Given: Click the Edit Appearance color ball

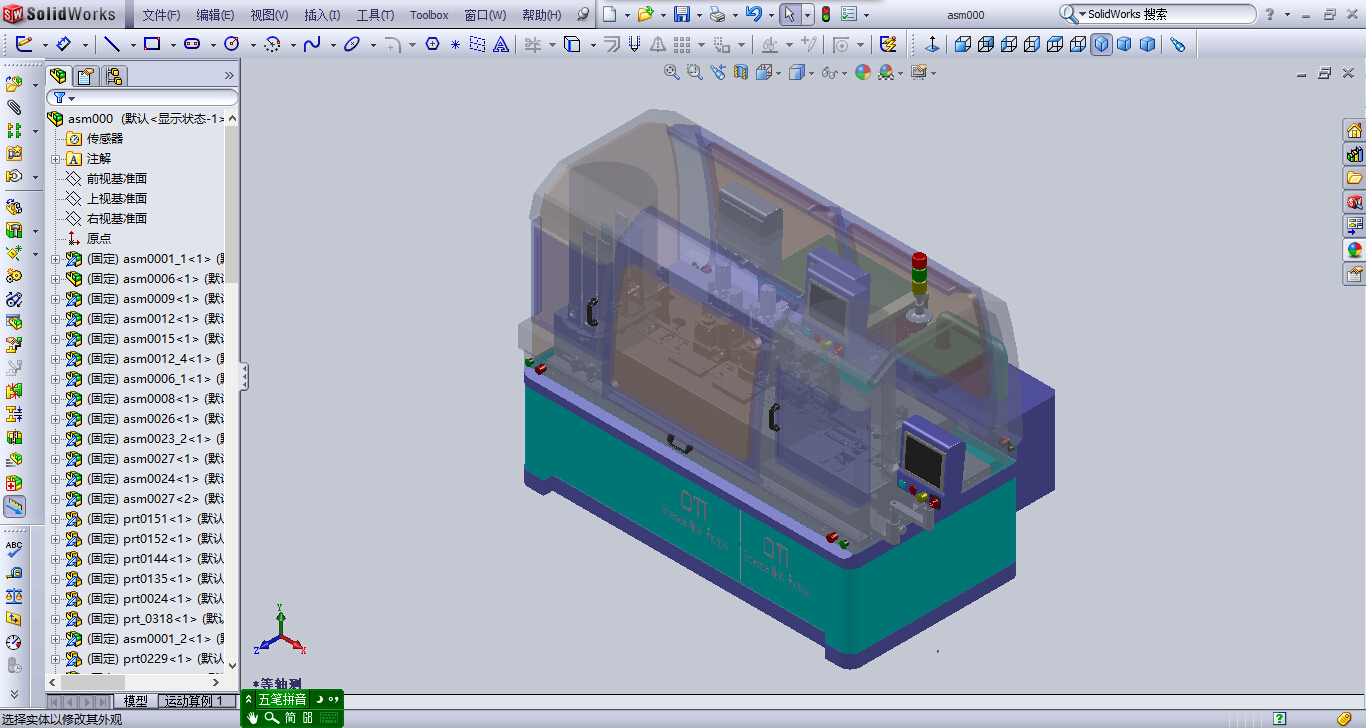Looking at the screenshot, I should click(x=863, y=72).
